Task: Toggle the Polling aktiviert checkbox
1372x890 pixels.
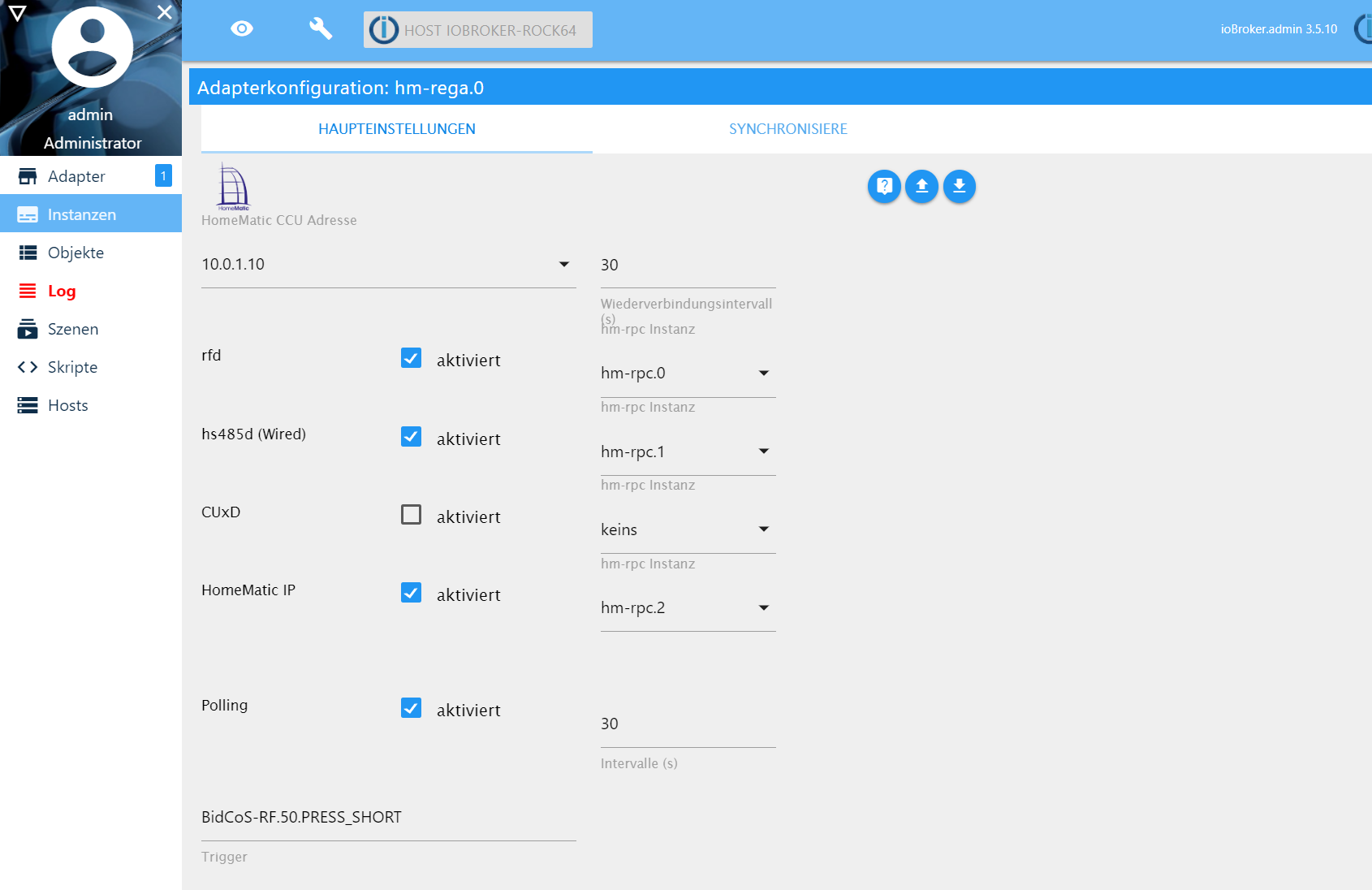Action: click(x=412, y=708)
